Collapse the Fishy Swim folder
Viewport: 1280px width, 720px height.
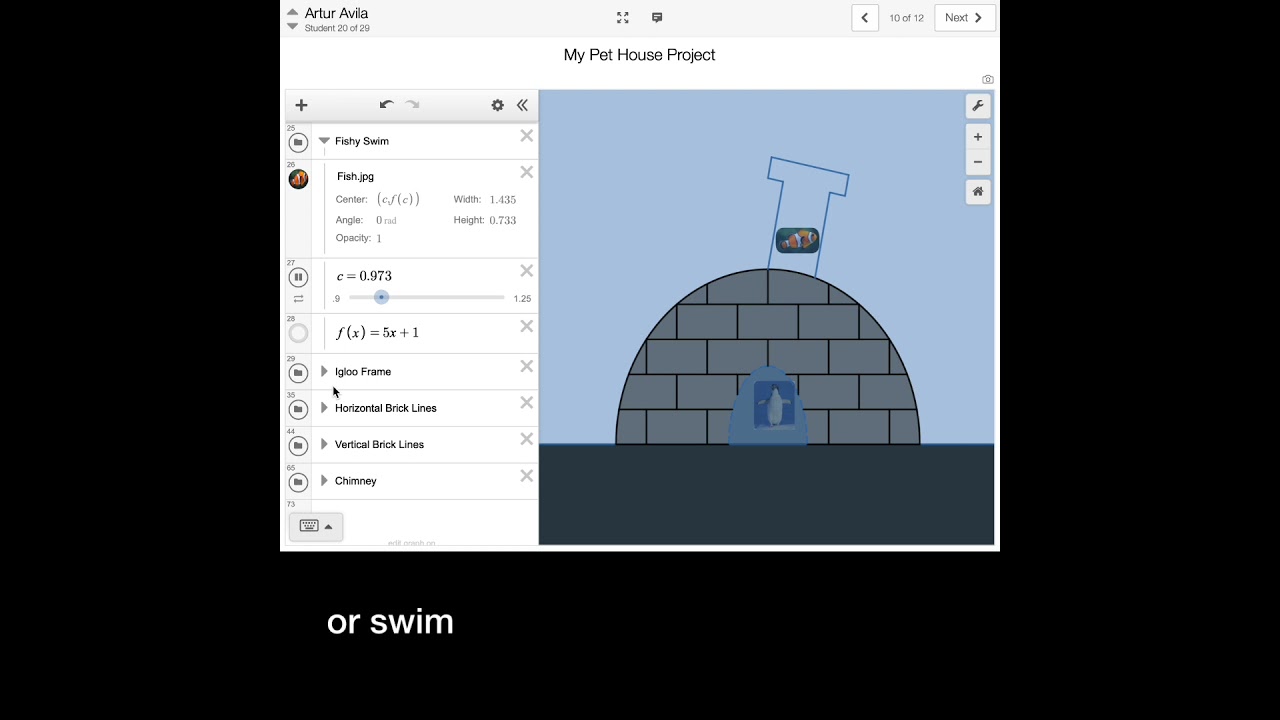(324, 141)
